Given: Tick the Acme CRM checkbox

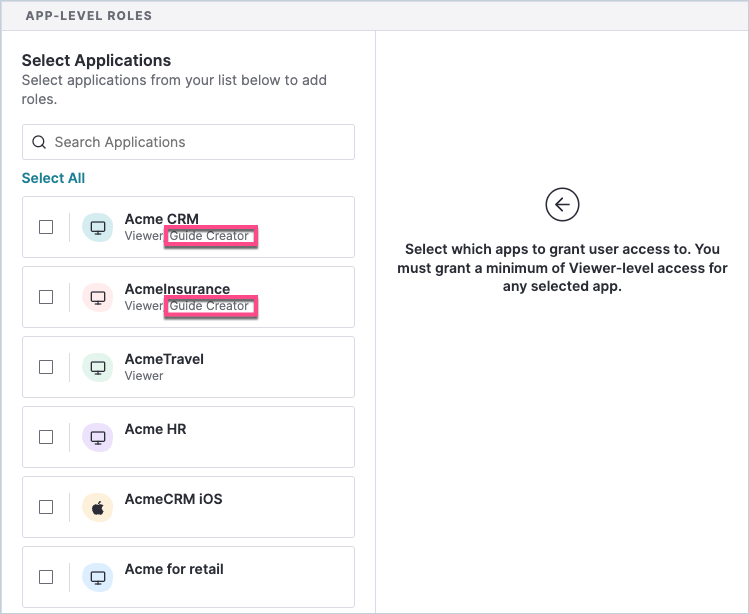Looking at the screenshot, I should coord(46,227).
